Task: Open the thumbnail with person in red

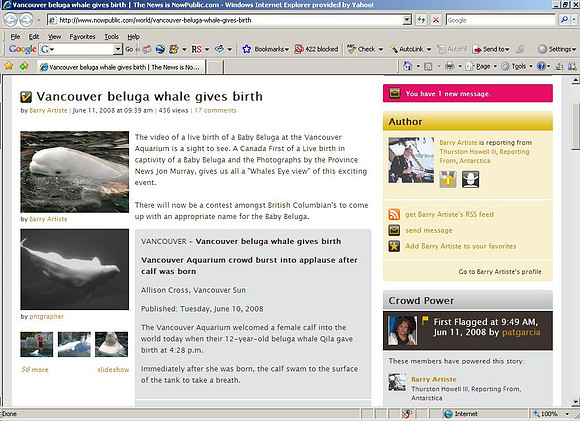Action: [x=37, y=344]
